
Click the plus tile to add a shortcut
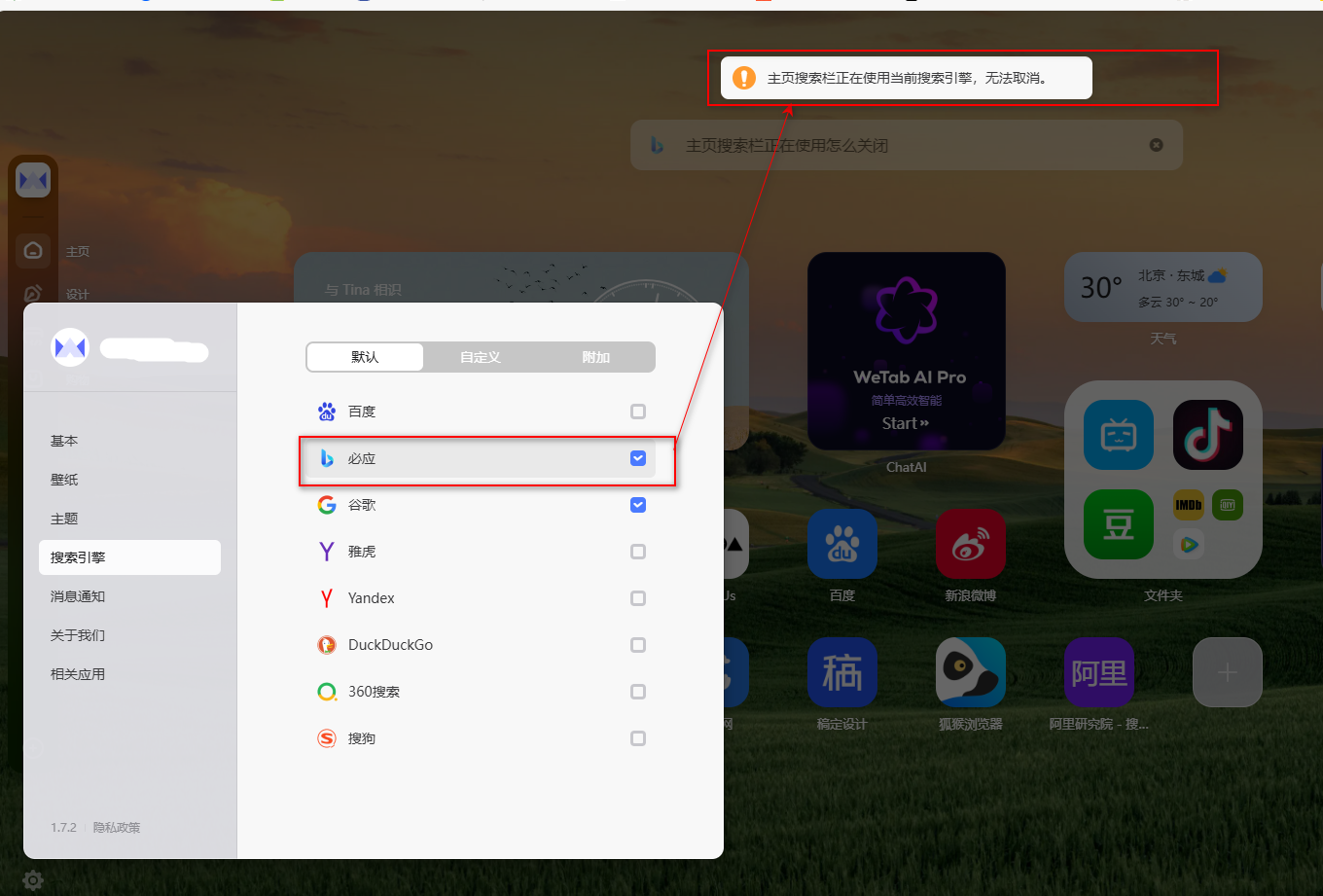[1228, 672]
